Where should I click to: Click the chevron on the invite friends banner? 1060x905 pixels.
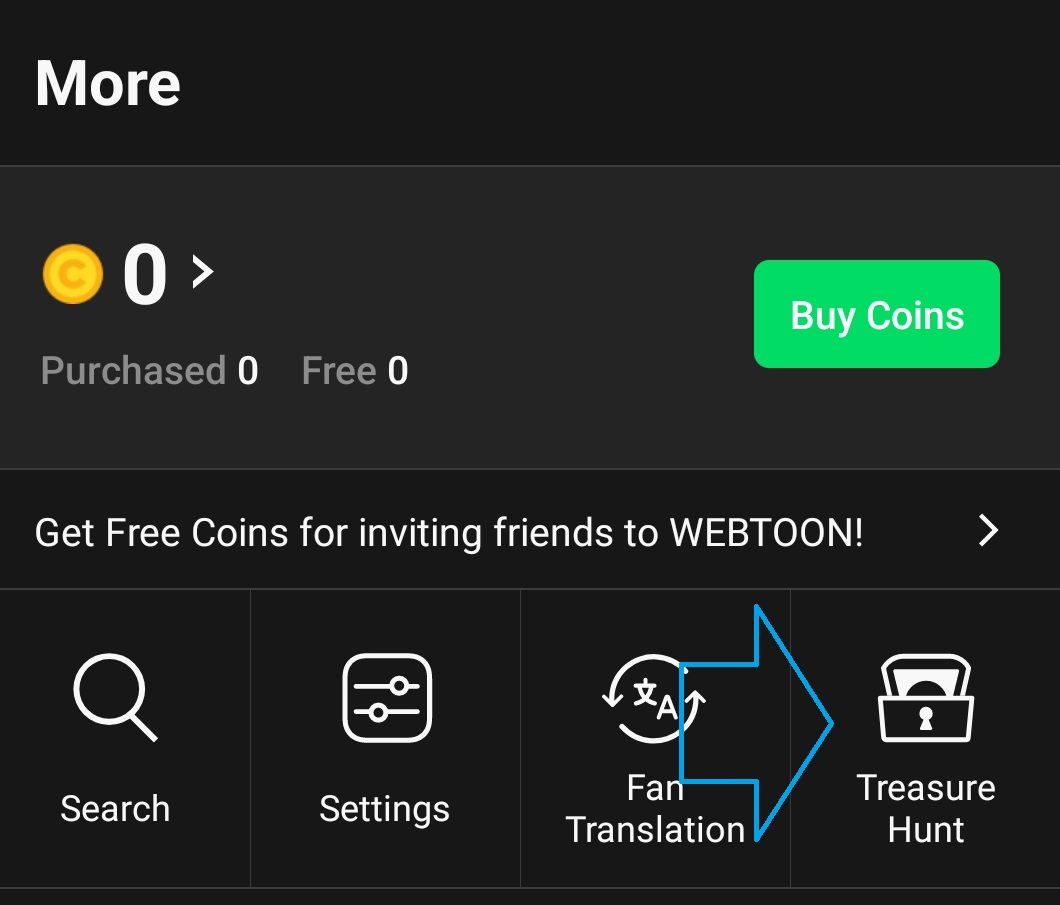click(988, 530)
